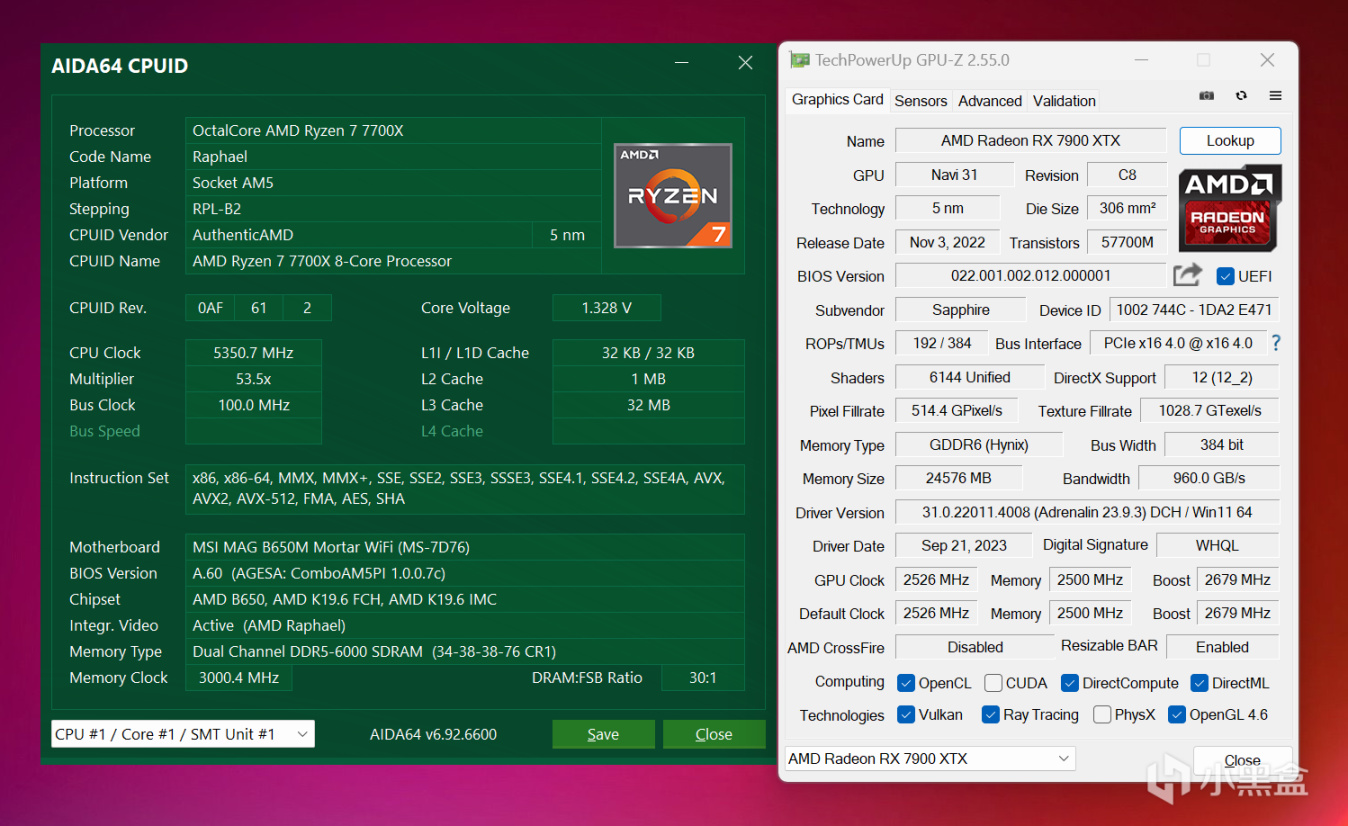
Task: Click the CPU Clock value "5350.7 MHz"
Action: (x=254, y=353)
